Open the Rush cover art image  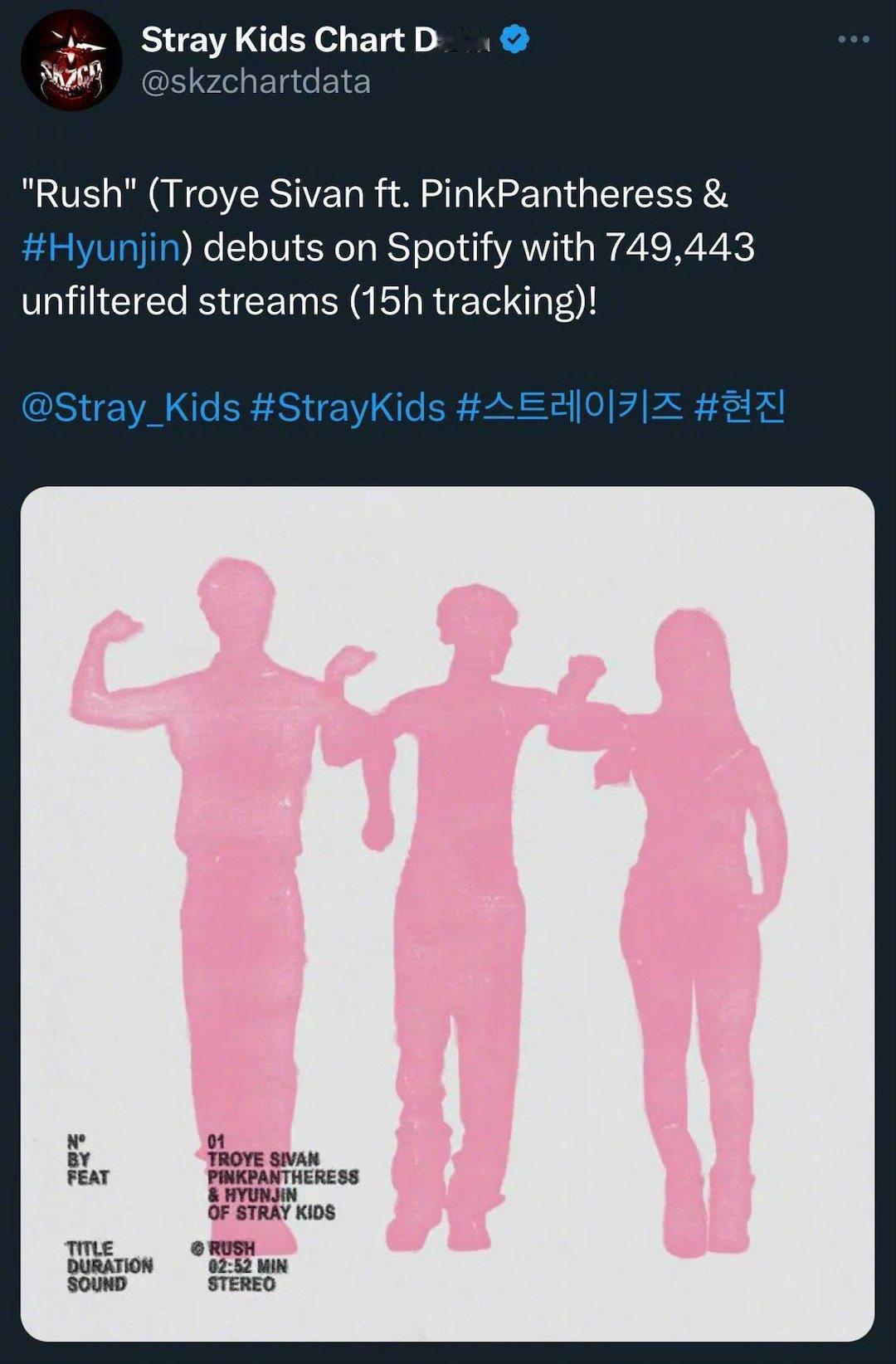click(448, 913)
